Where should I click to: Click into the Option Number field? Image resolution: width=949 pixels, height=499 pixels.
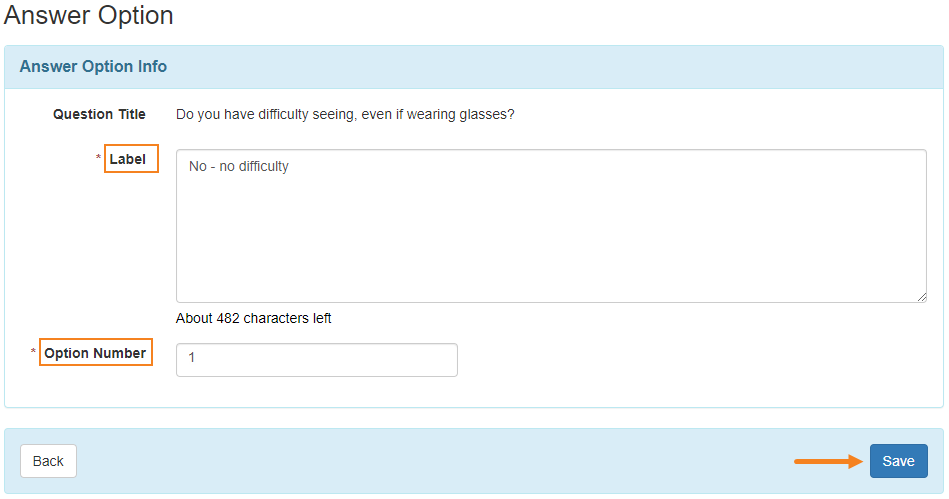pos(317,360)
